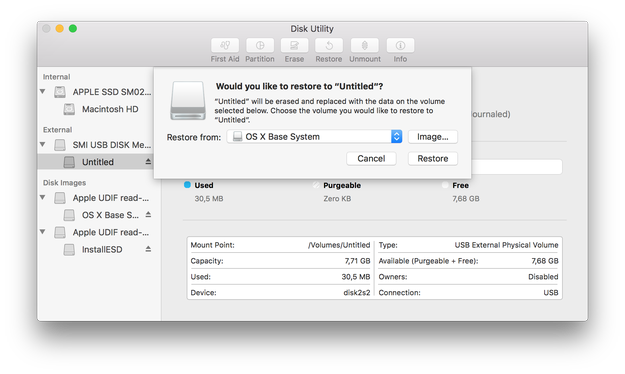Viewport: 625px width, 374px height.
Task: Collapse the APPLE SSD disclosure triangle
Action: coord(43,92)
